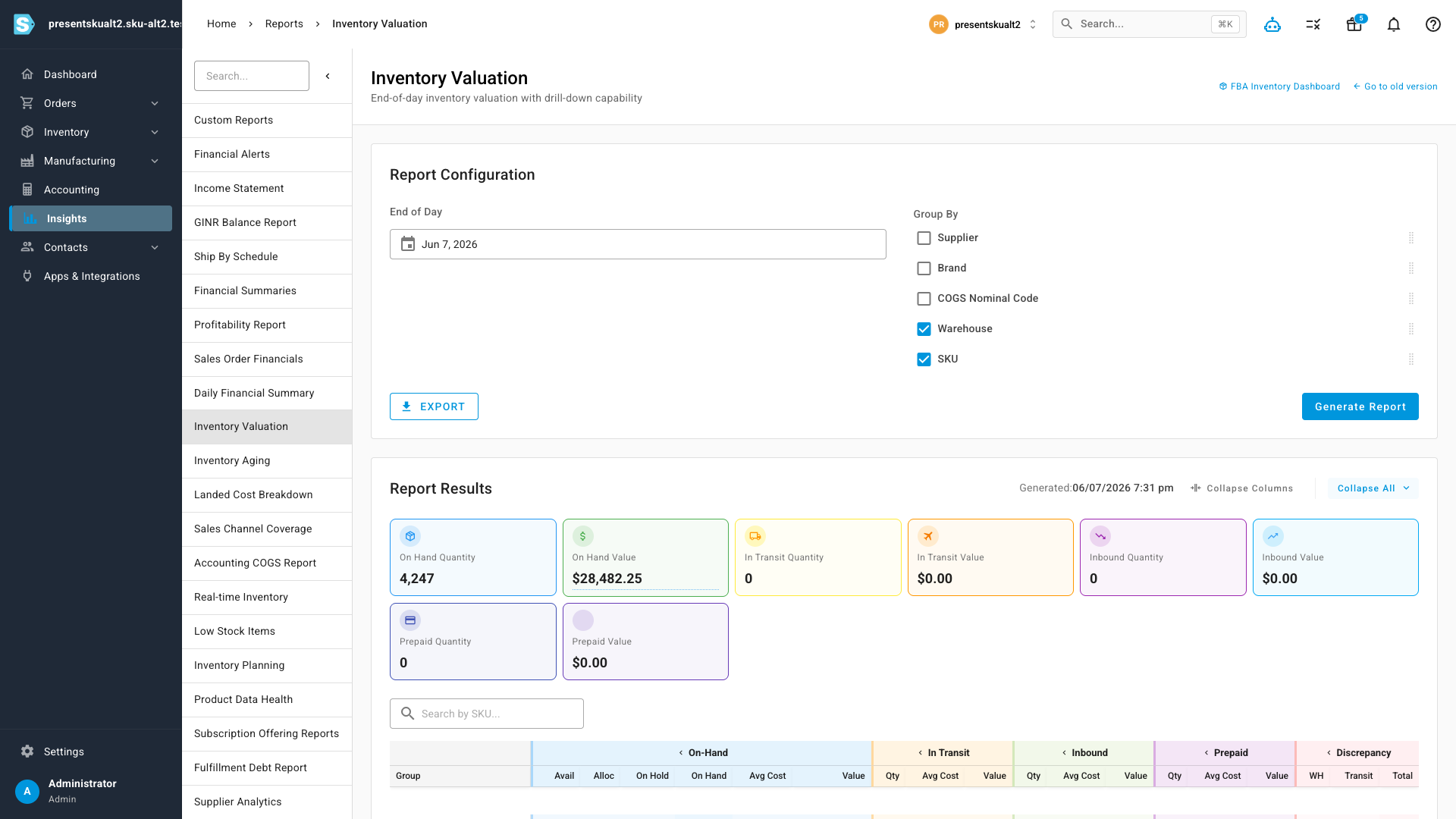Image resolution: width=1456 pixels, height=819 pixels.
Task: Click the Dashboard home icon
Action: [x=27, y=74]
